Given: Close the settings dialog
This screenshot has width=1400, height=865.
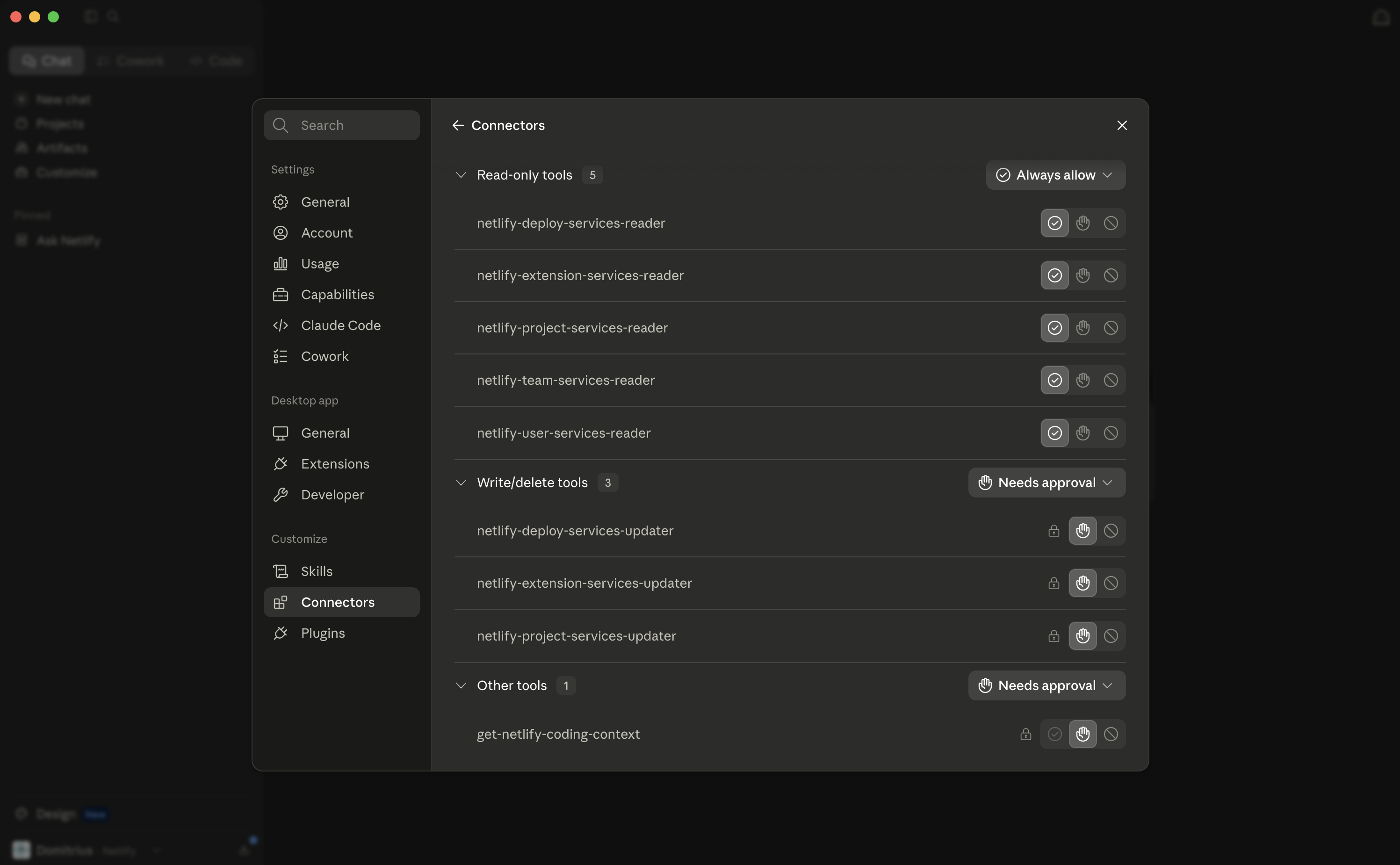Looking at the screenshot, I should pyautogui.click(x=1122, y=125).
